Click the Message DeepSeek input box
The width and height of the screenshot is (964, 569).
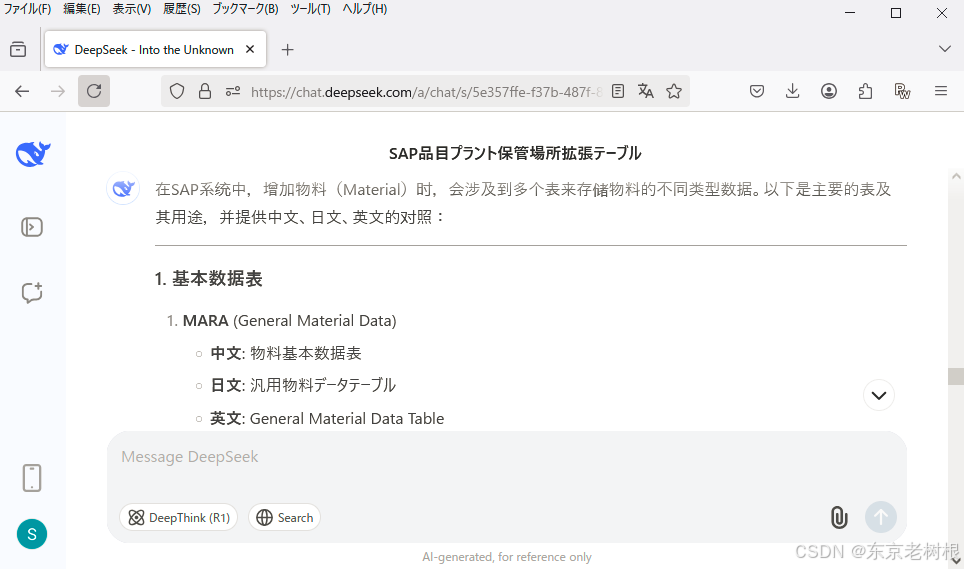(x=507, y=458)
